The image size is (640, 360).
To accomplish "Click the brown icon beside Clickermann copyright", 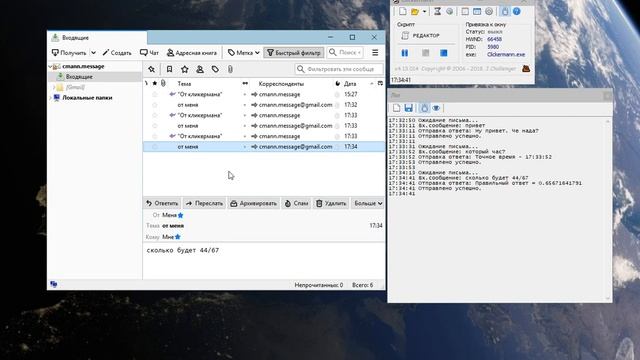I will 526,69.
